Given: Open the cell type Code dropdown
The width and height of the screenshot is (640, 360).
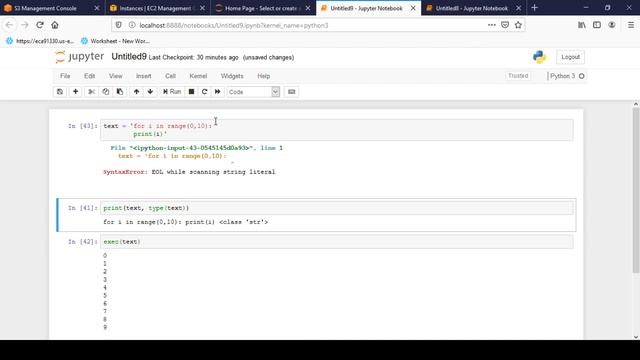Looking at the screenshot, I should [x=253, y=92].
